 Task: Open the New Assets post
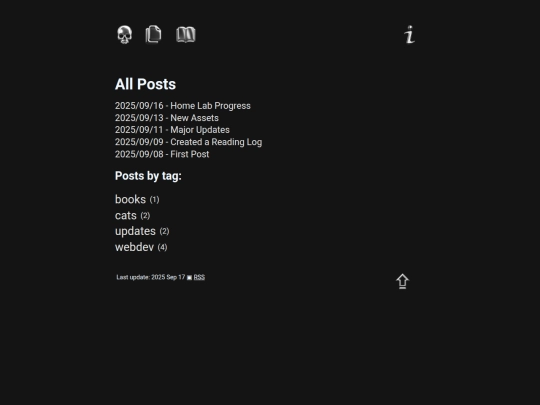(x=194, y=118)
